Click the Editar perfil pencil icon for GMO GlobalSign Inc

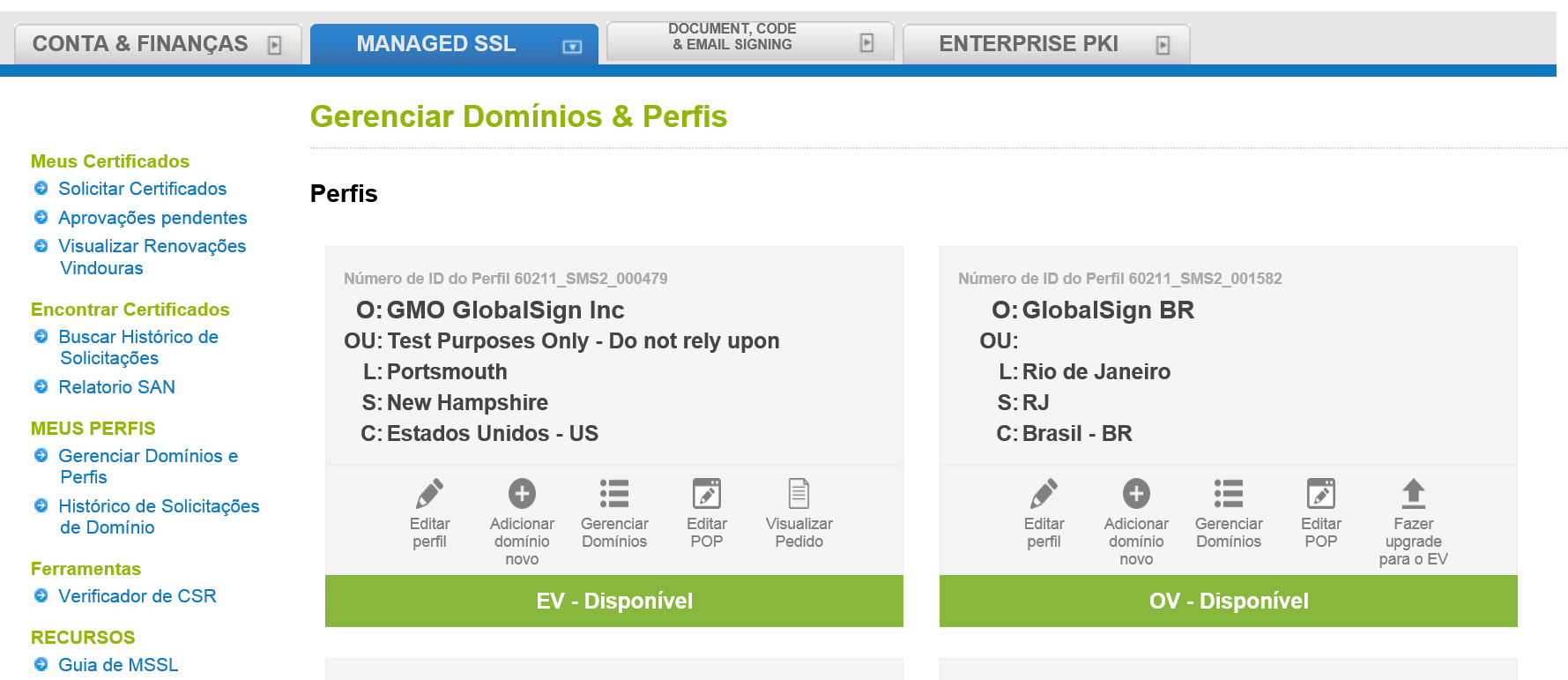tap(429, 494)
